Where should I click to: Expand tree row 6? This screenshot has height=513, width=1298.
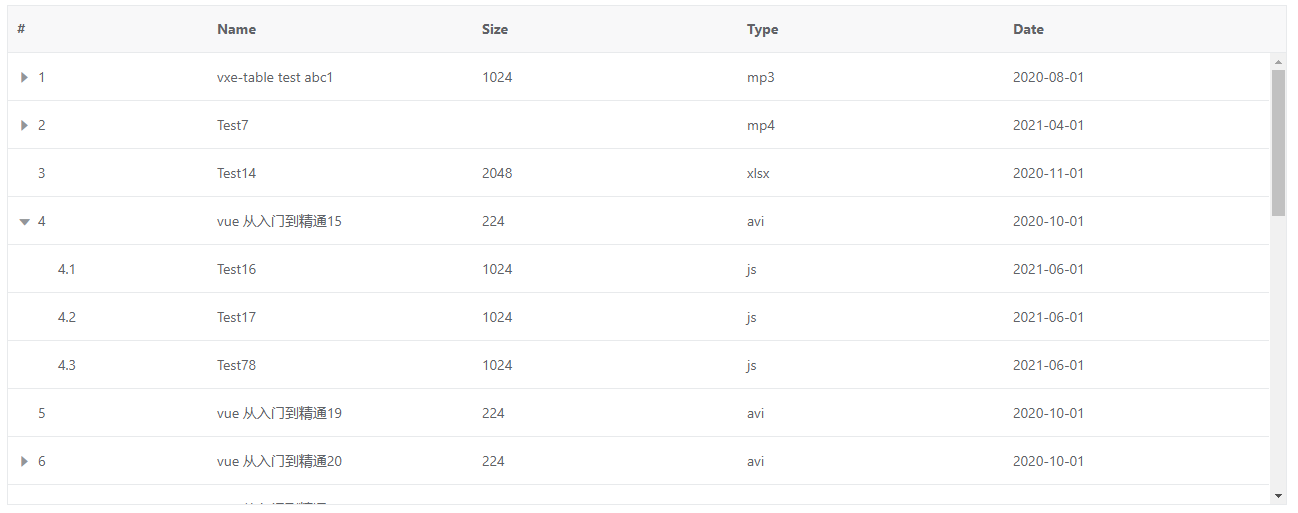coord(24,461)
